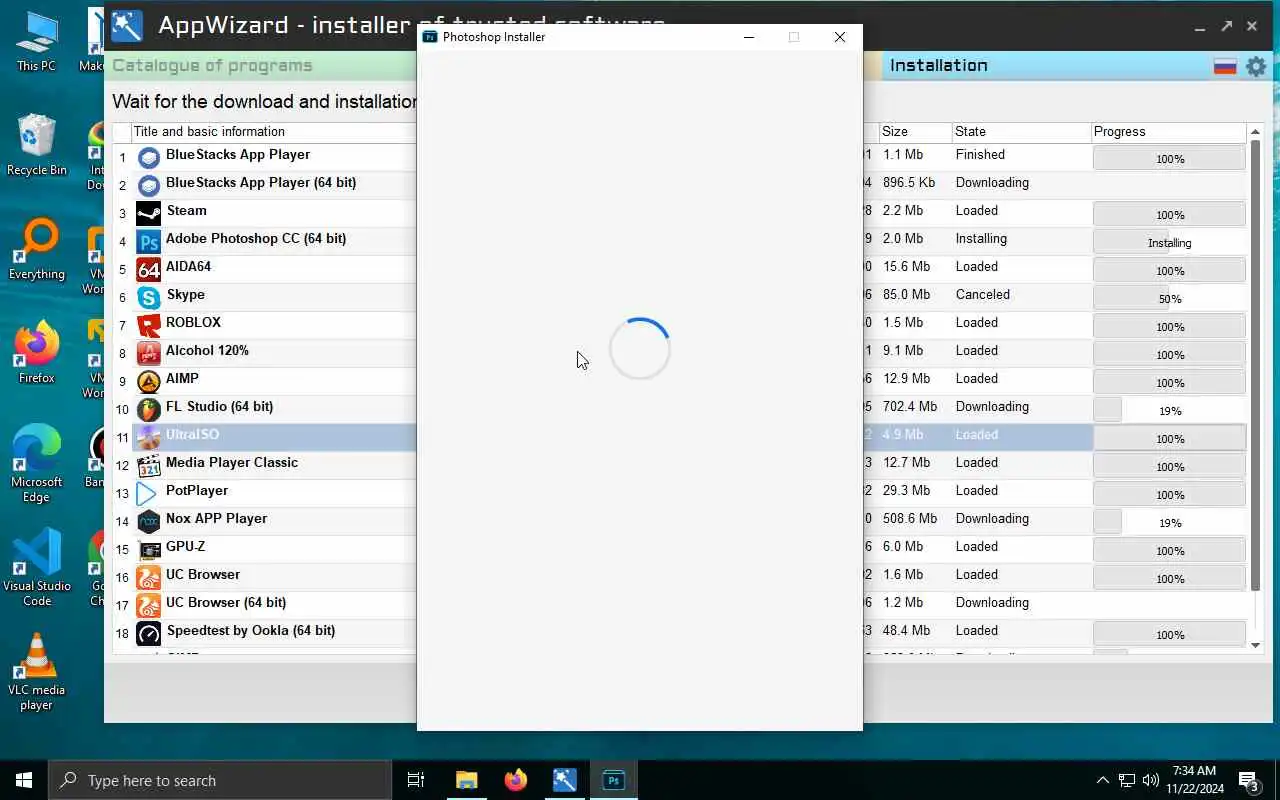
Task: Select the PotPlayer row title
Action: click(x=197, y=491)
